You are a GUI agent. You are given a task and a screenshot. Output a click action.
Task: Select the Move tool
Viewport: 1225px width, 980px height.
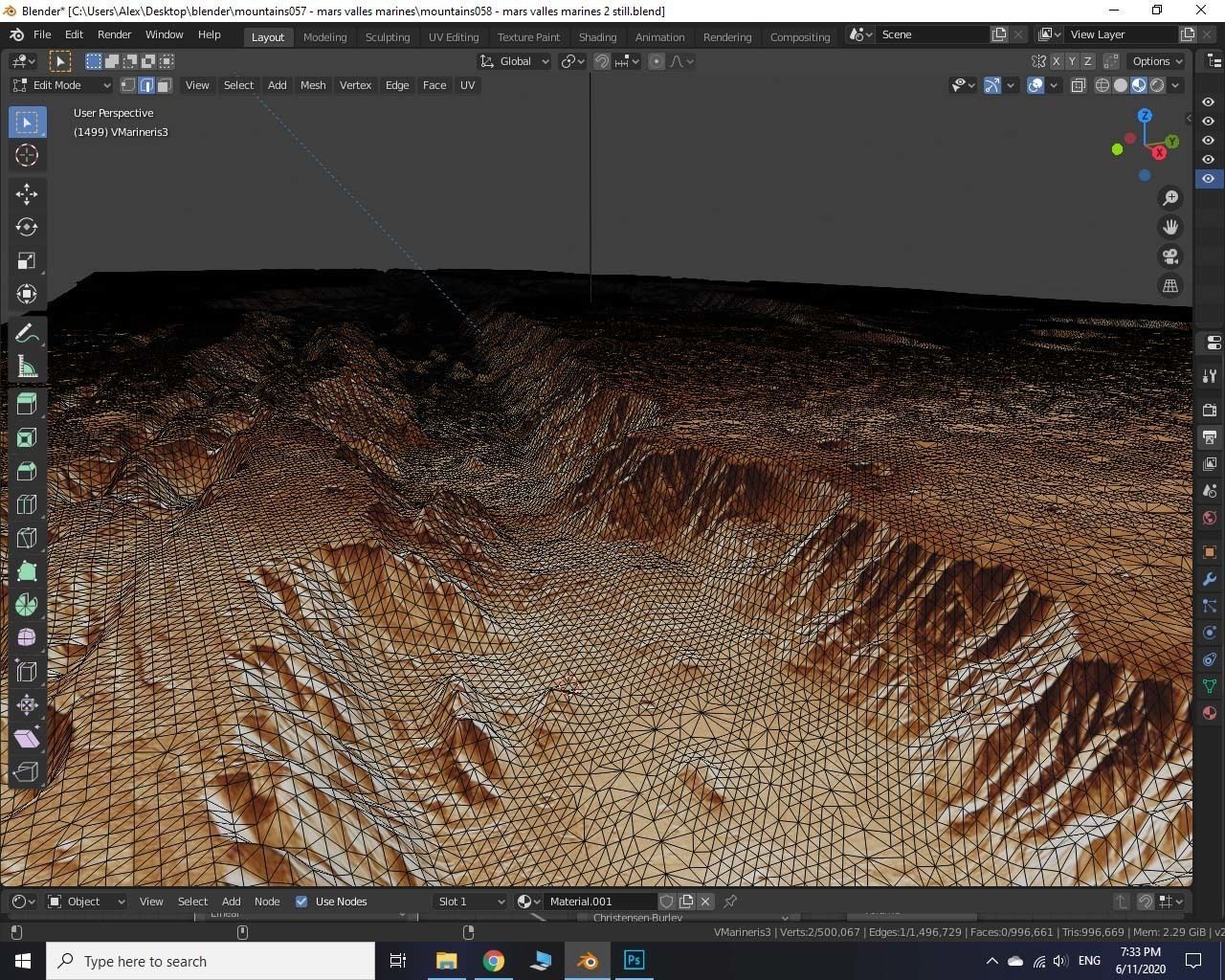click(x=27, y=194)
